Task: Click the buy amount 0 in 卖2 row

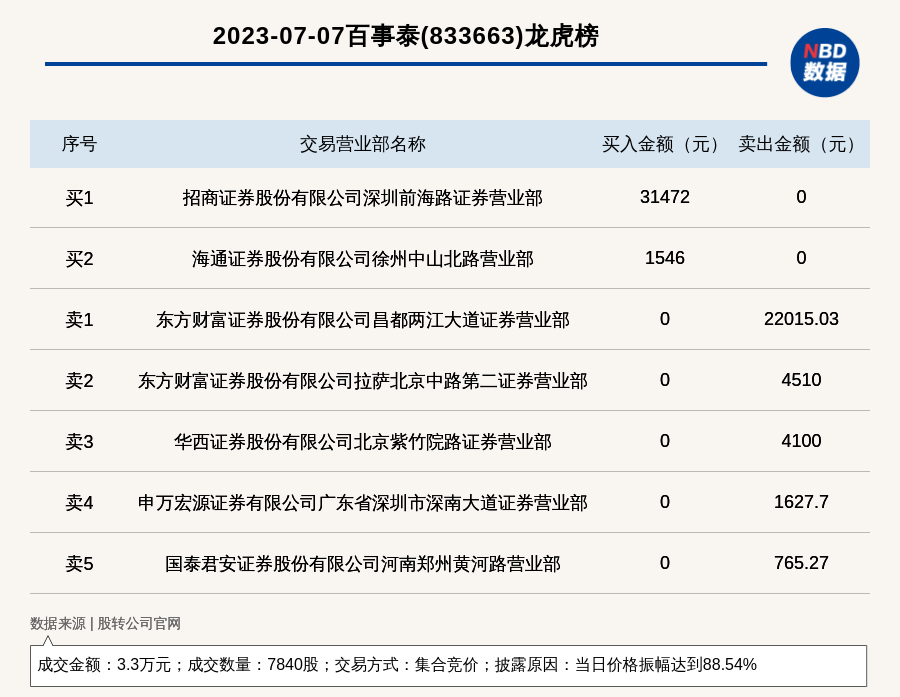Action: click(x=665, y=380)
